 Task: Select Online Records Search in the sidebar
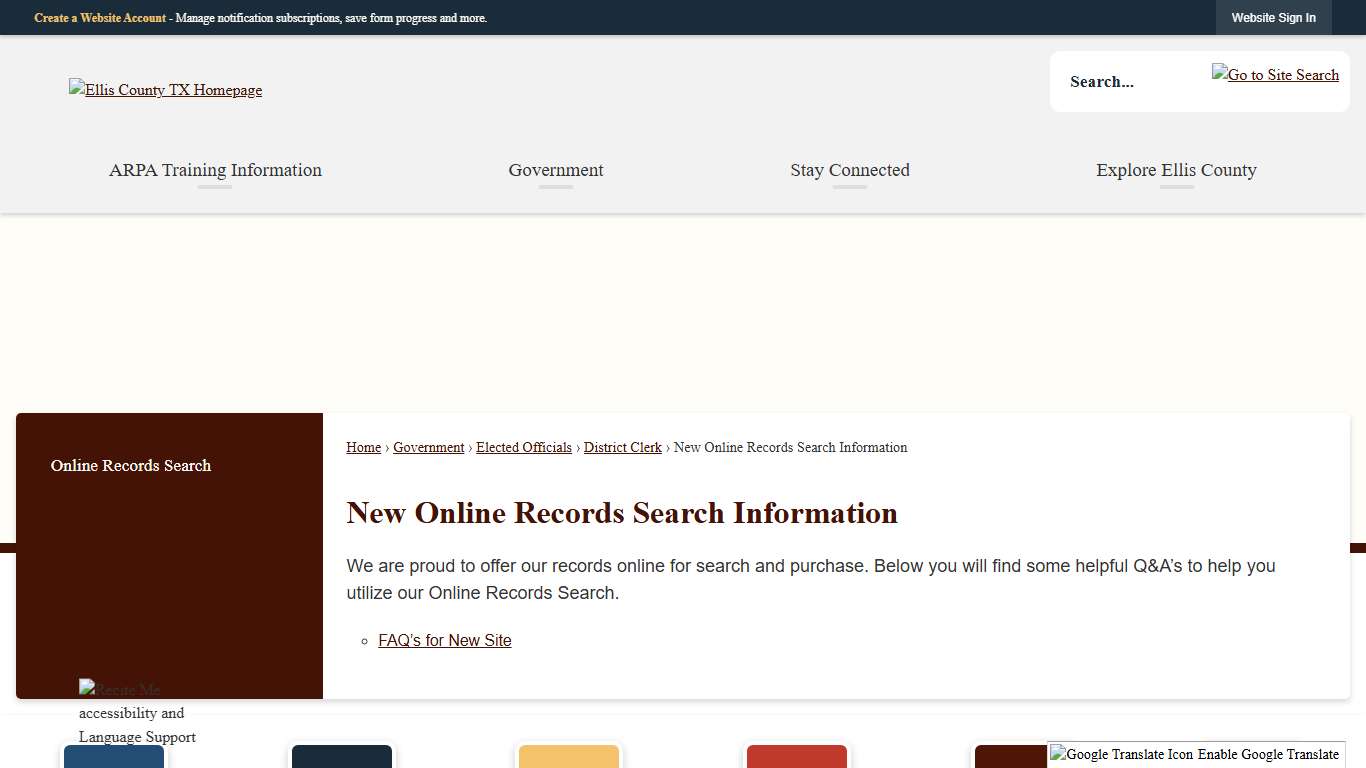coord(131,466)
